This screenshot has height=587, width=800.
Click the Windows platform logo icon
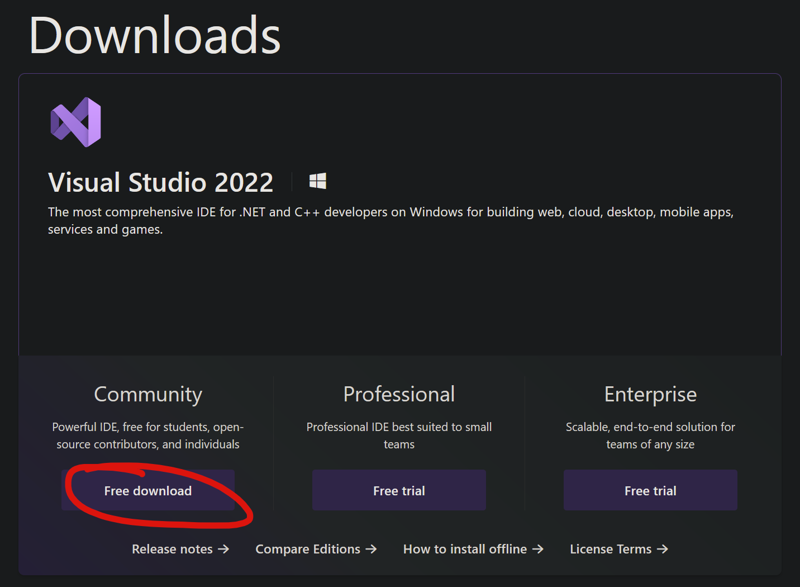pos(317,181)
